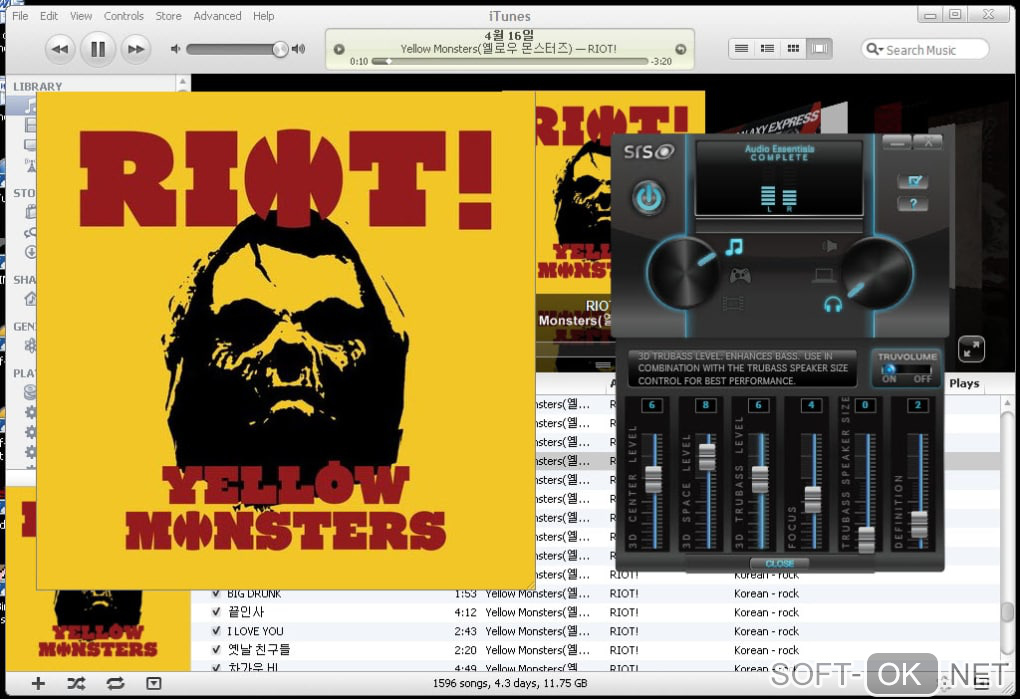Toggle the TruVolume switch
Screen dimensions: 1020x699
click(905, 369)
